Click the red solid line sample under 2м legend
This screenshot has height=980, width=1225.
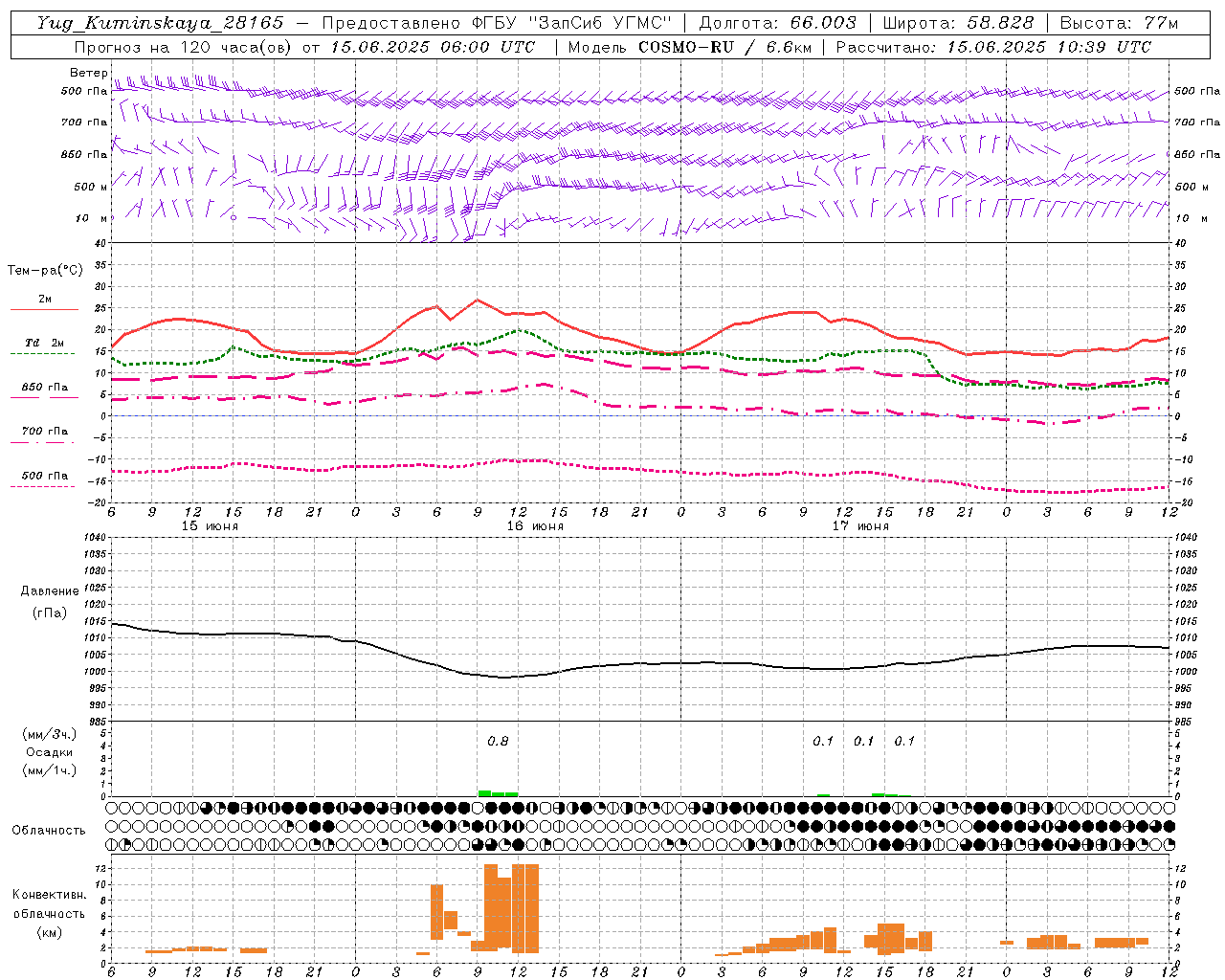click(44, 309)
